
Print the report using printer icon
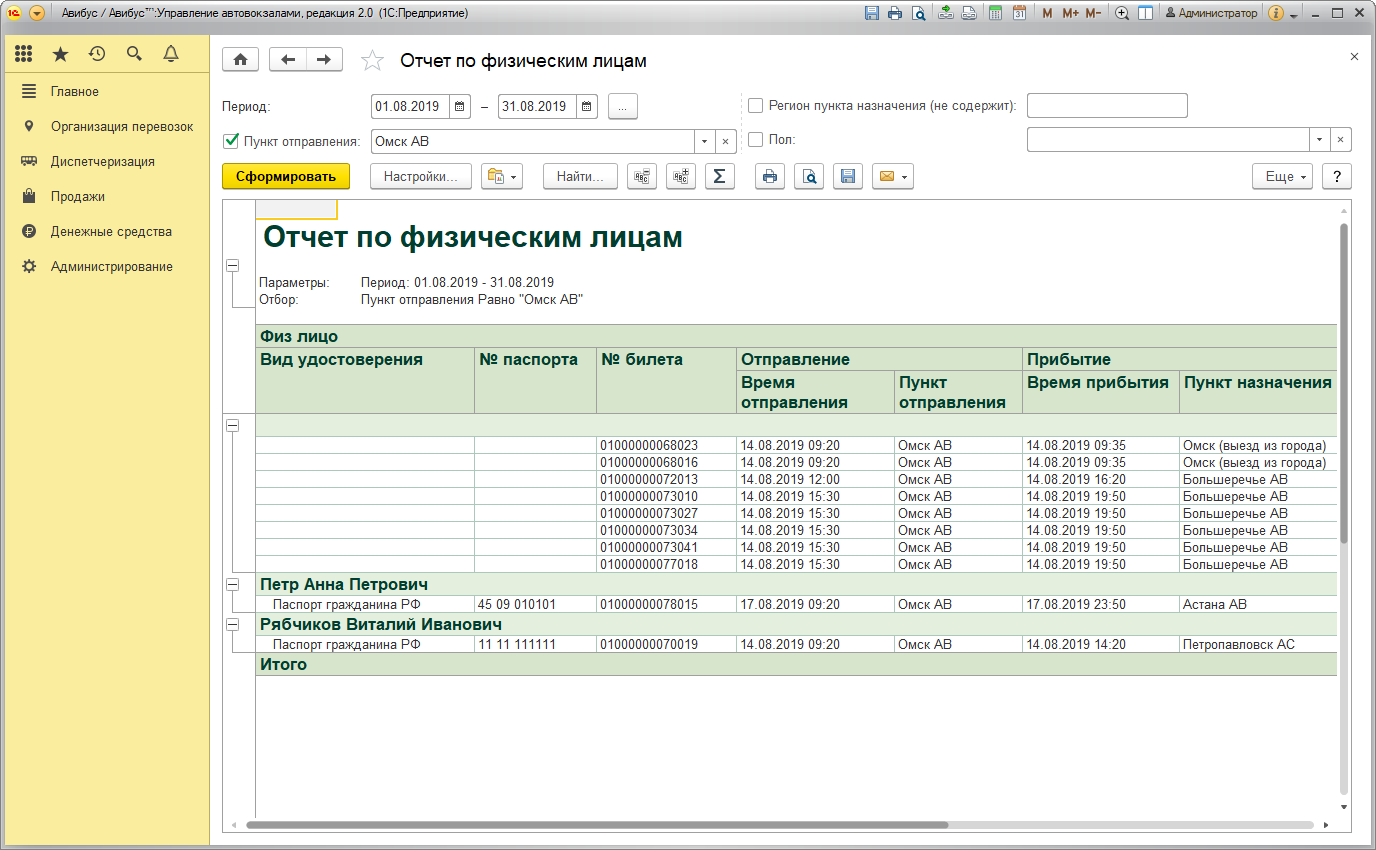(769, 177)
